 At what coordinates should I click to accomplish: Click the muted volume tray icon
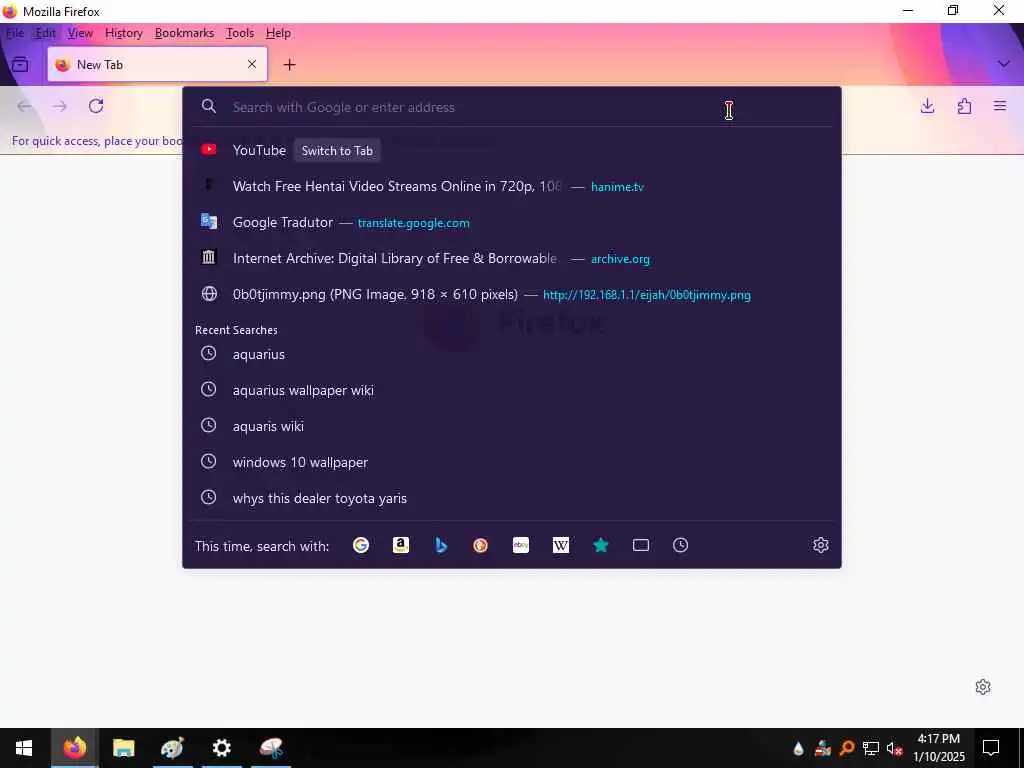pyautogui.click(x=894, y=748)
